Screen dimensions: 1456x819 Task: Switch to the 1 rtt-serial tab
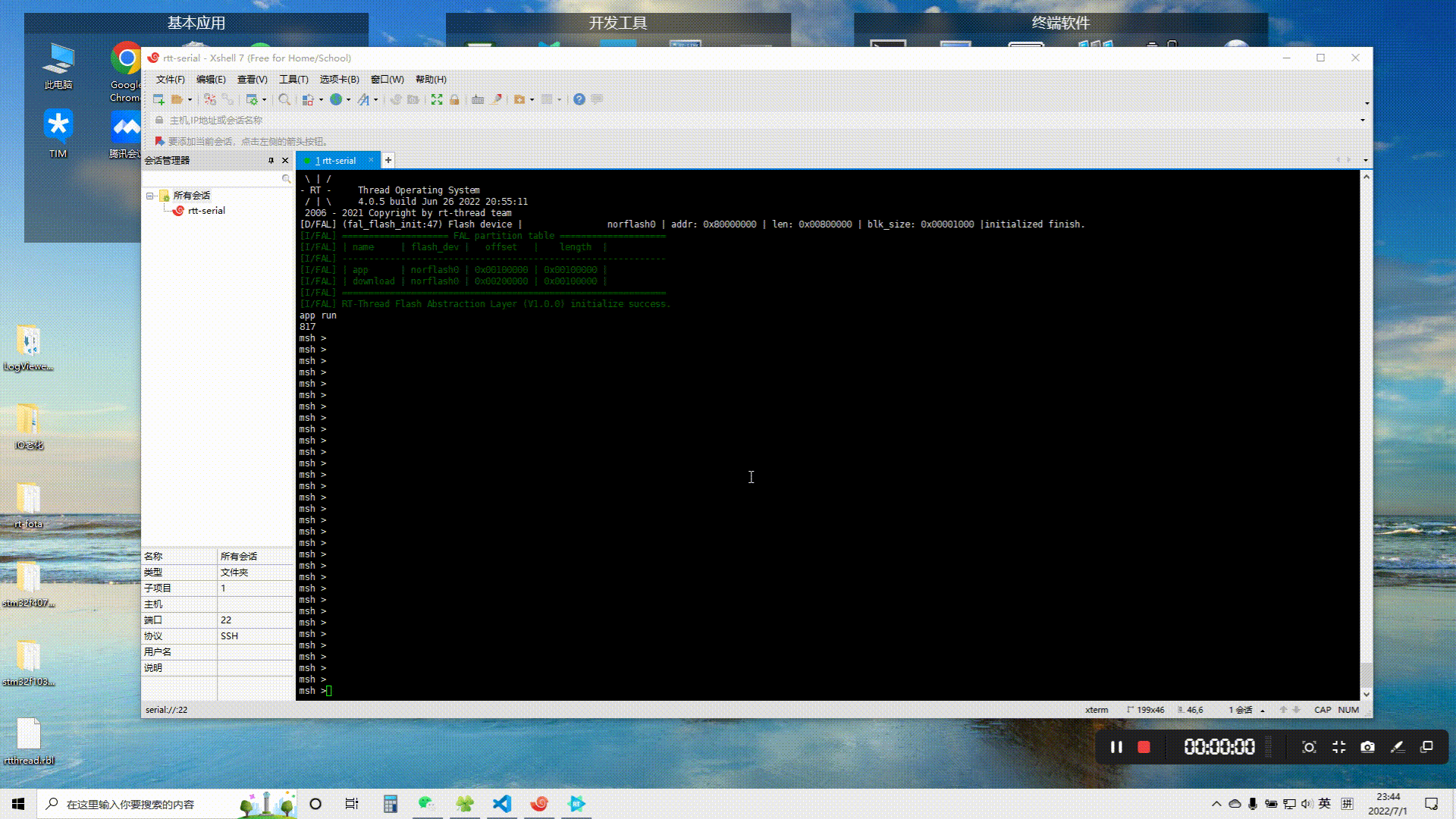335,160
